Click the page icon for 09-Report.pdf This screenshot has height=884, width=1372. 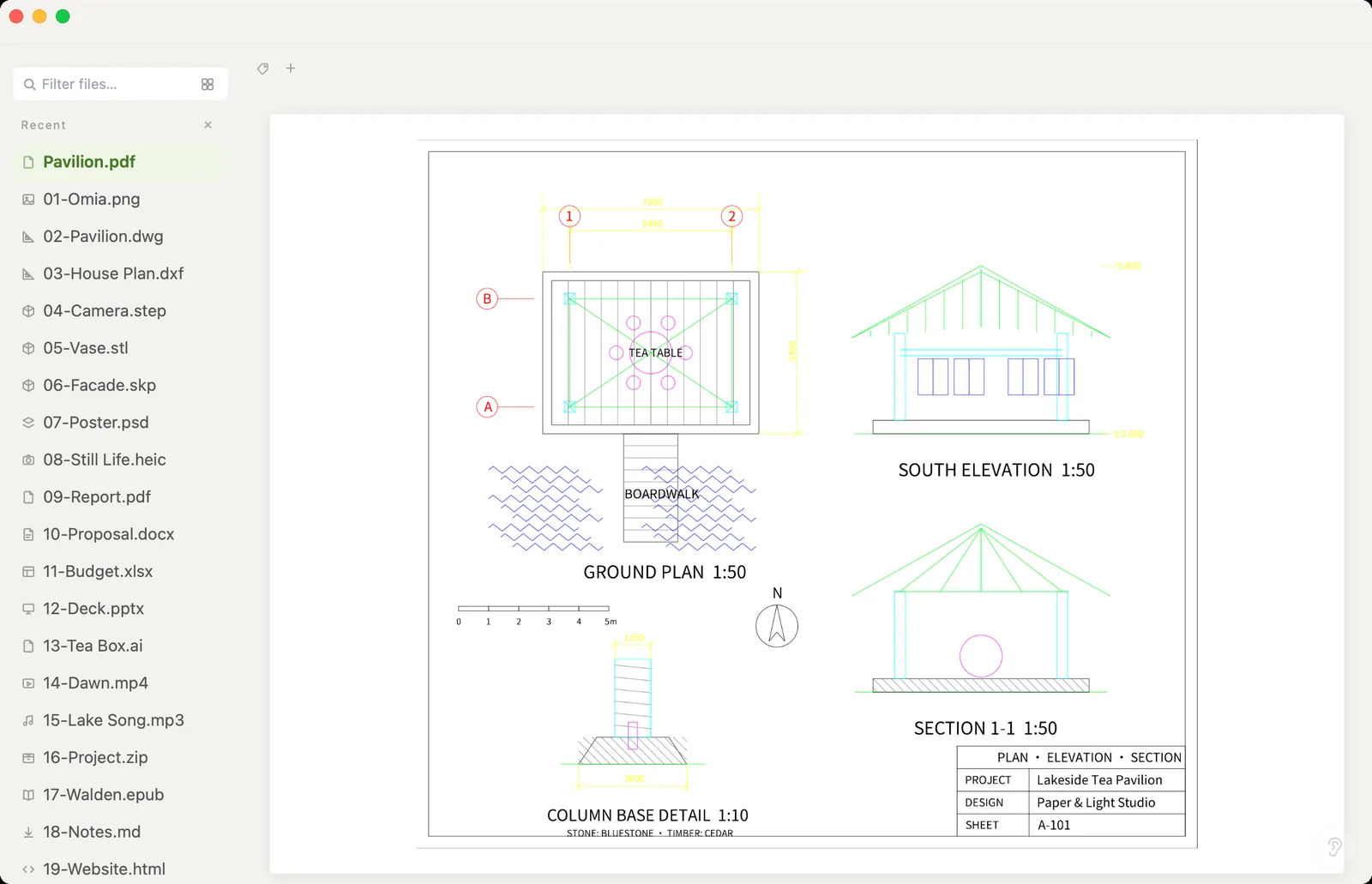(x=28, y=497)
